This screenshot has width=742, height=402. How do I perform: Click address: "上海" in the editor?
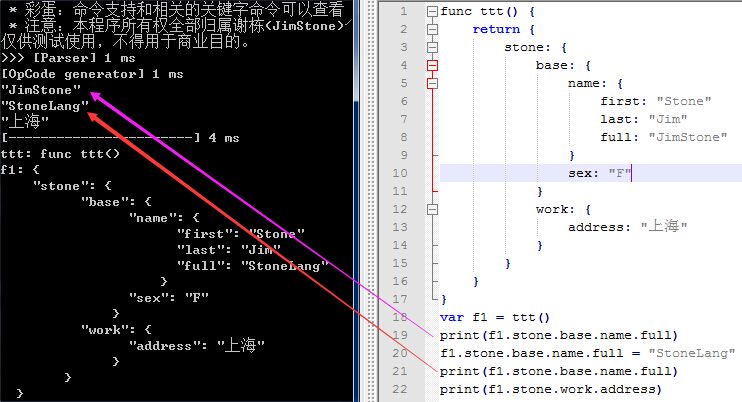[x=627, y=227]
